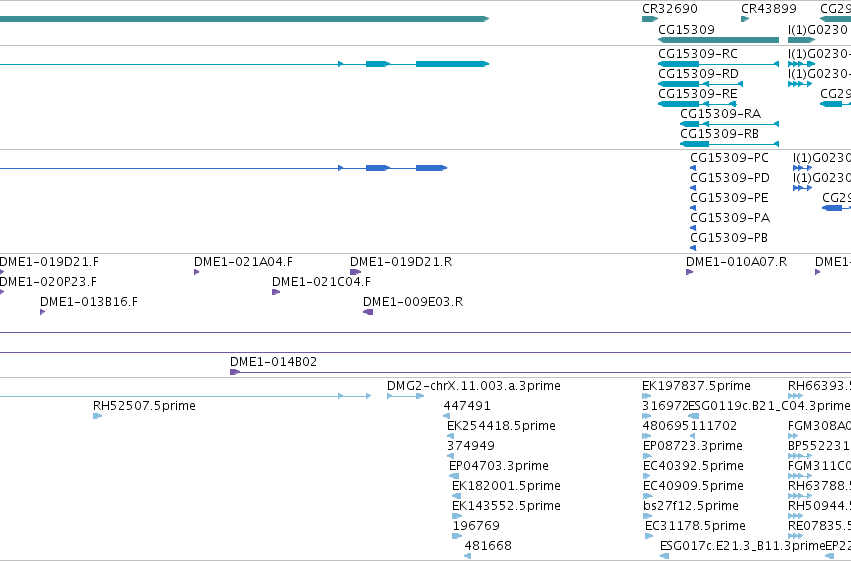Click the purple arrow glyph under DME1-009E03.R
The width and height of the screenshot is (851, 561).
368,312
